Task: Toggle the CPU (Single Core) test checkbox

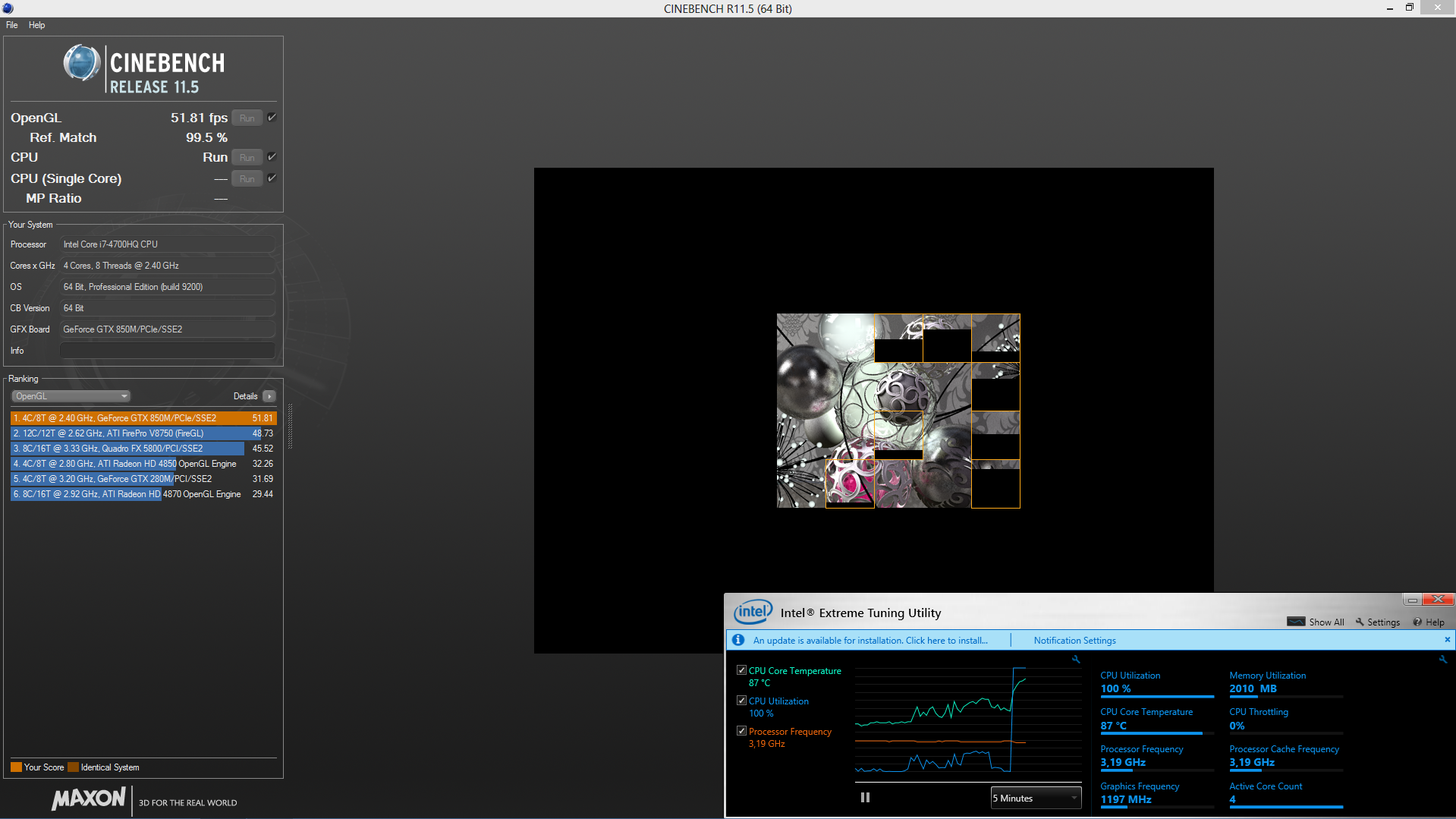Action: (x=272, y=178)
